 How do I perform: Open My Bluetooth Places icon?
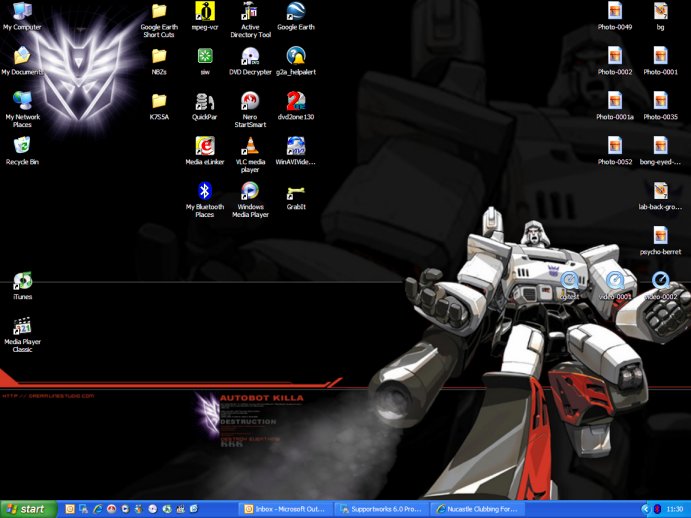[205, 191]
